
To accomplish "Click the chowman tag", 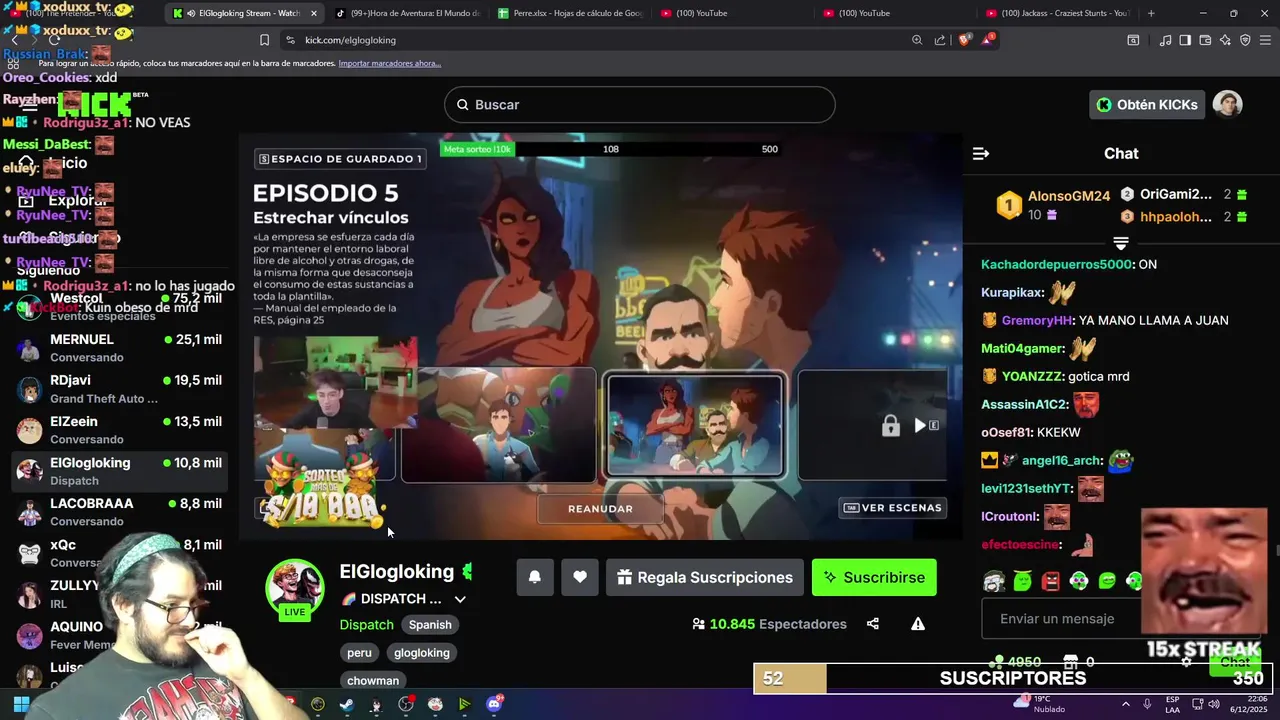I will (373, 681).
